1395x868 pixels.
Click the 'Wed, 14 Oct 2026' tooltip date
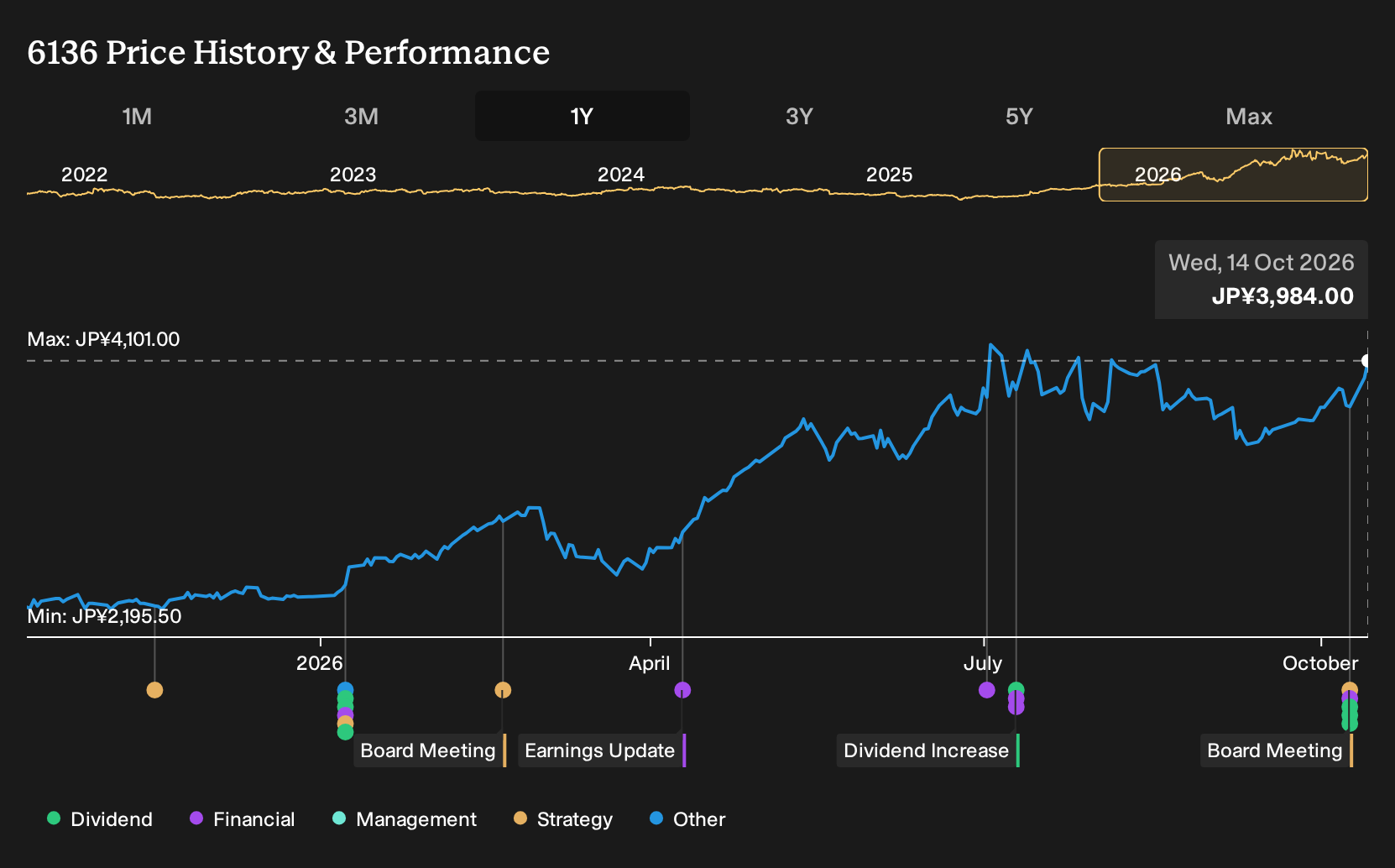pyautogui.click(x=1262, y=263)
